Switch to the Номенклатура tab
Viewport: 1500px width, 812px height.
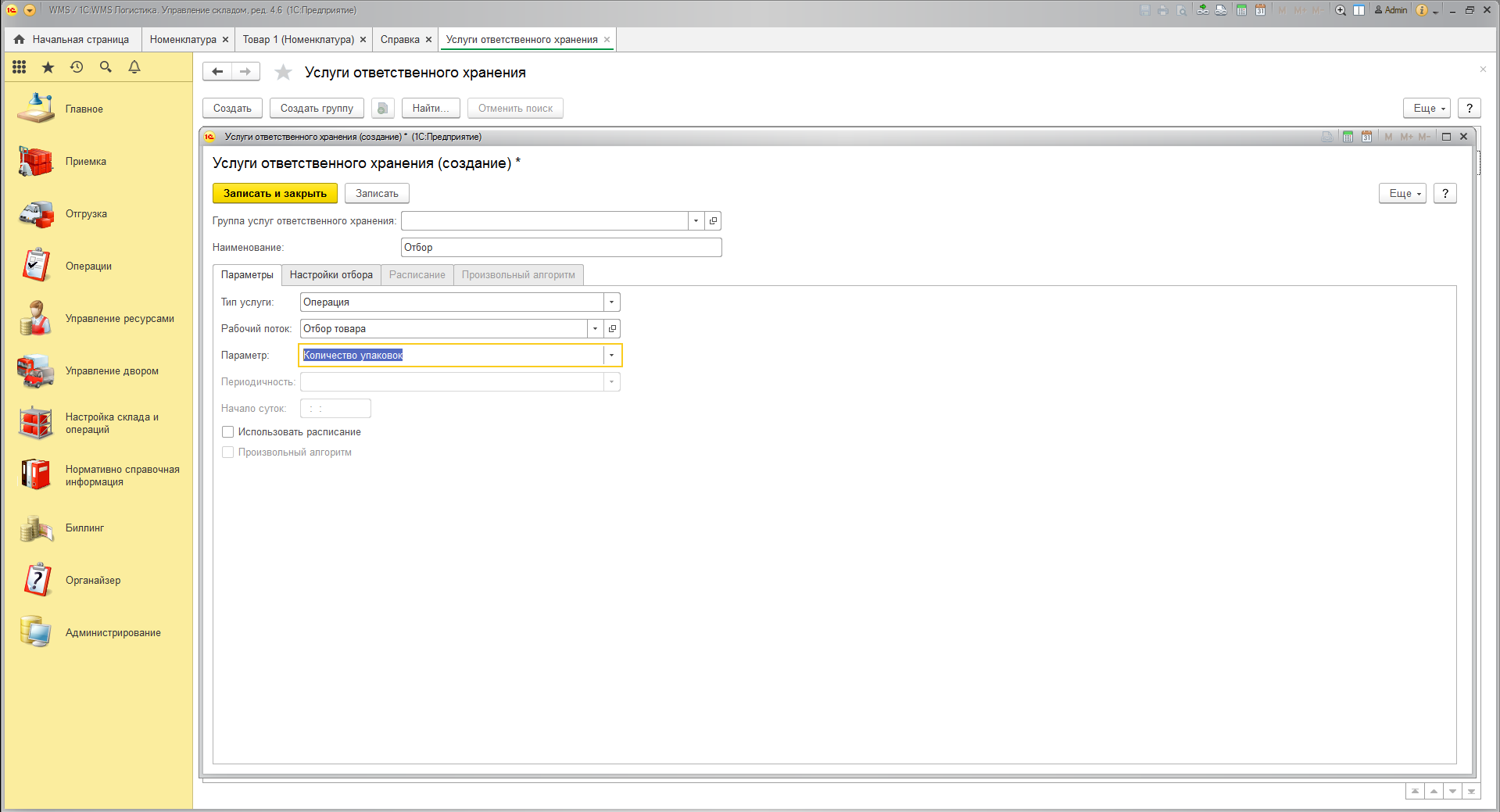pos(183,39)
